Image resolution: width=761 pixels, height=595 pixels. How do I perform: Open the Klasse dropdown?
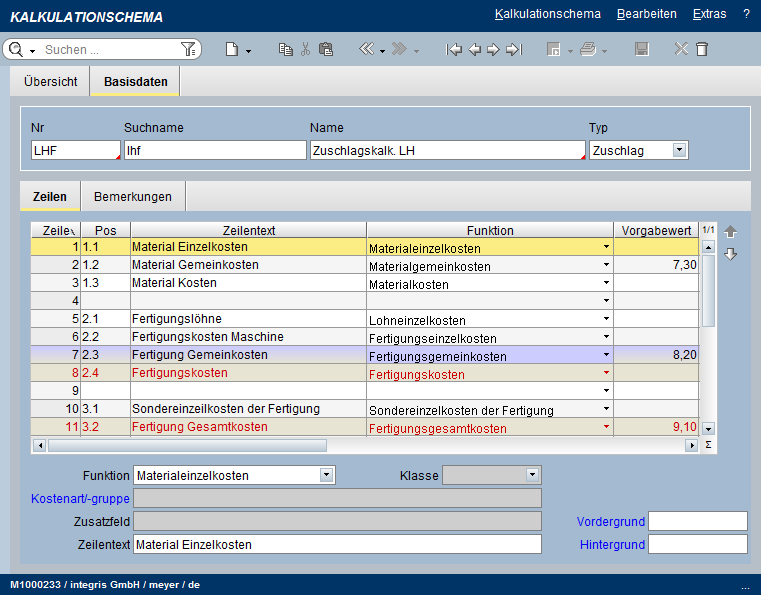click(x=532, y=475)
